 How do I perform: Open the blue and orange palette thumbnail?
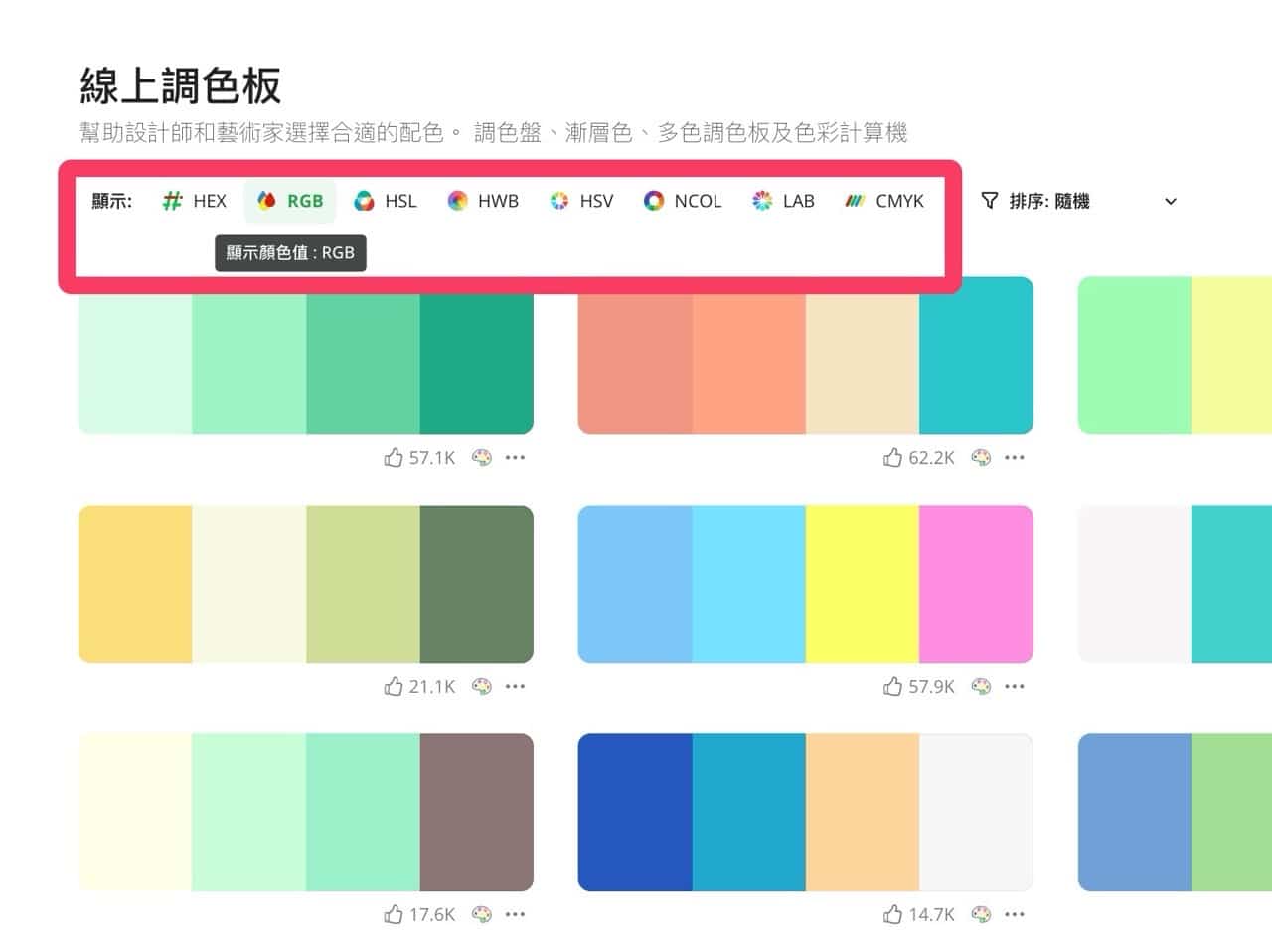[805, 812]
